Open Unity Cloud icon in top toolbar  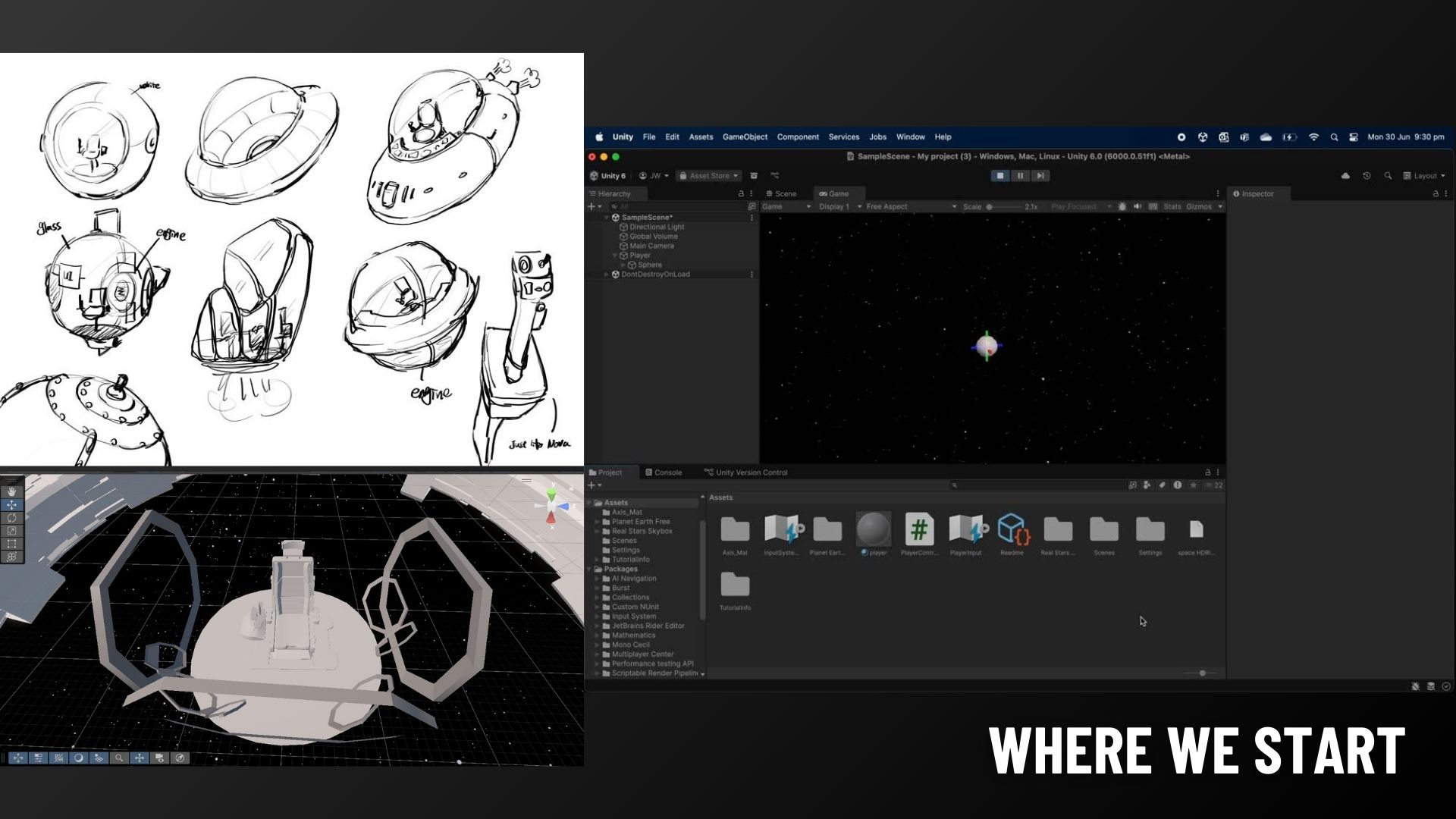pyautogui.click(x=1345, y=176)
